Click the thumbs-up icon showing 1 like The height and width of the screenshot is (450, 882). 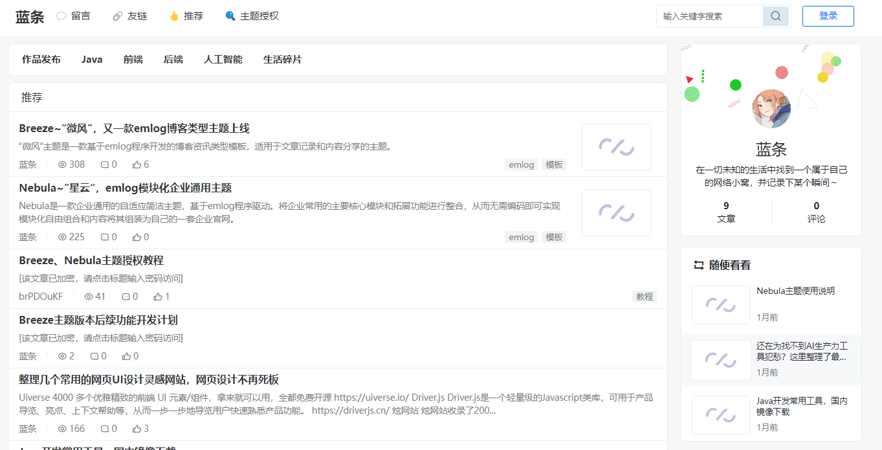tap(158, 296)
